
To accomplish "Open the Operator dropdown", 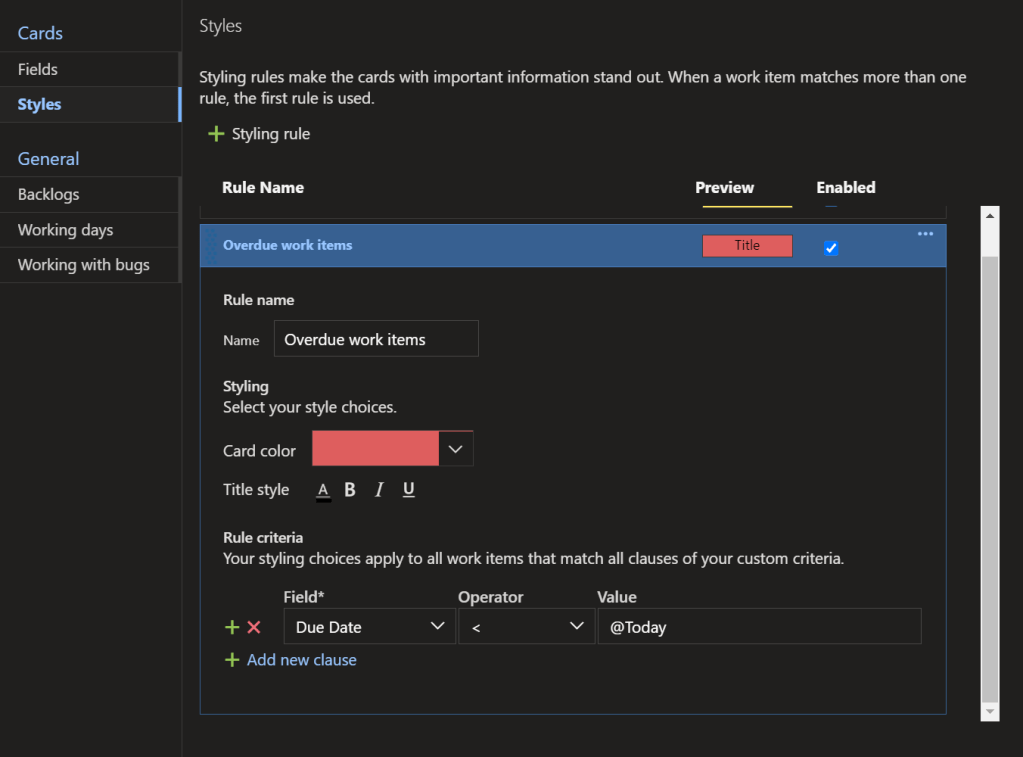I will point(526,627).
